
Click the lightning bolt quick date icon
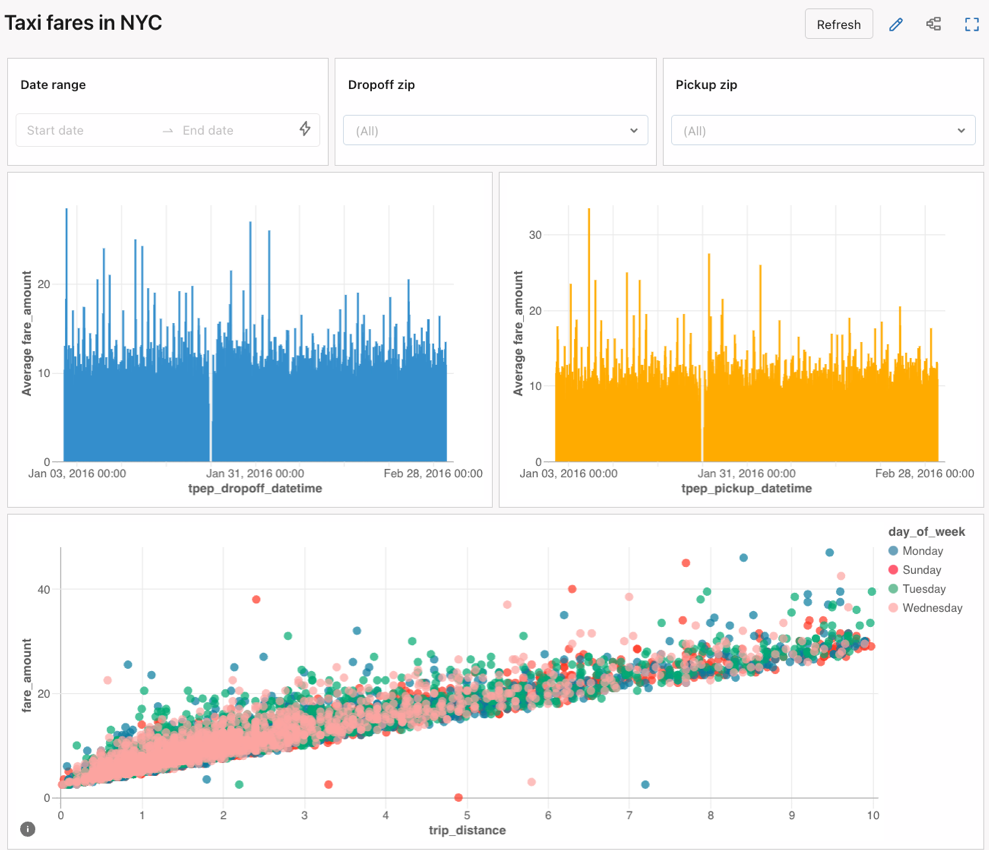tap(305, 129)
